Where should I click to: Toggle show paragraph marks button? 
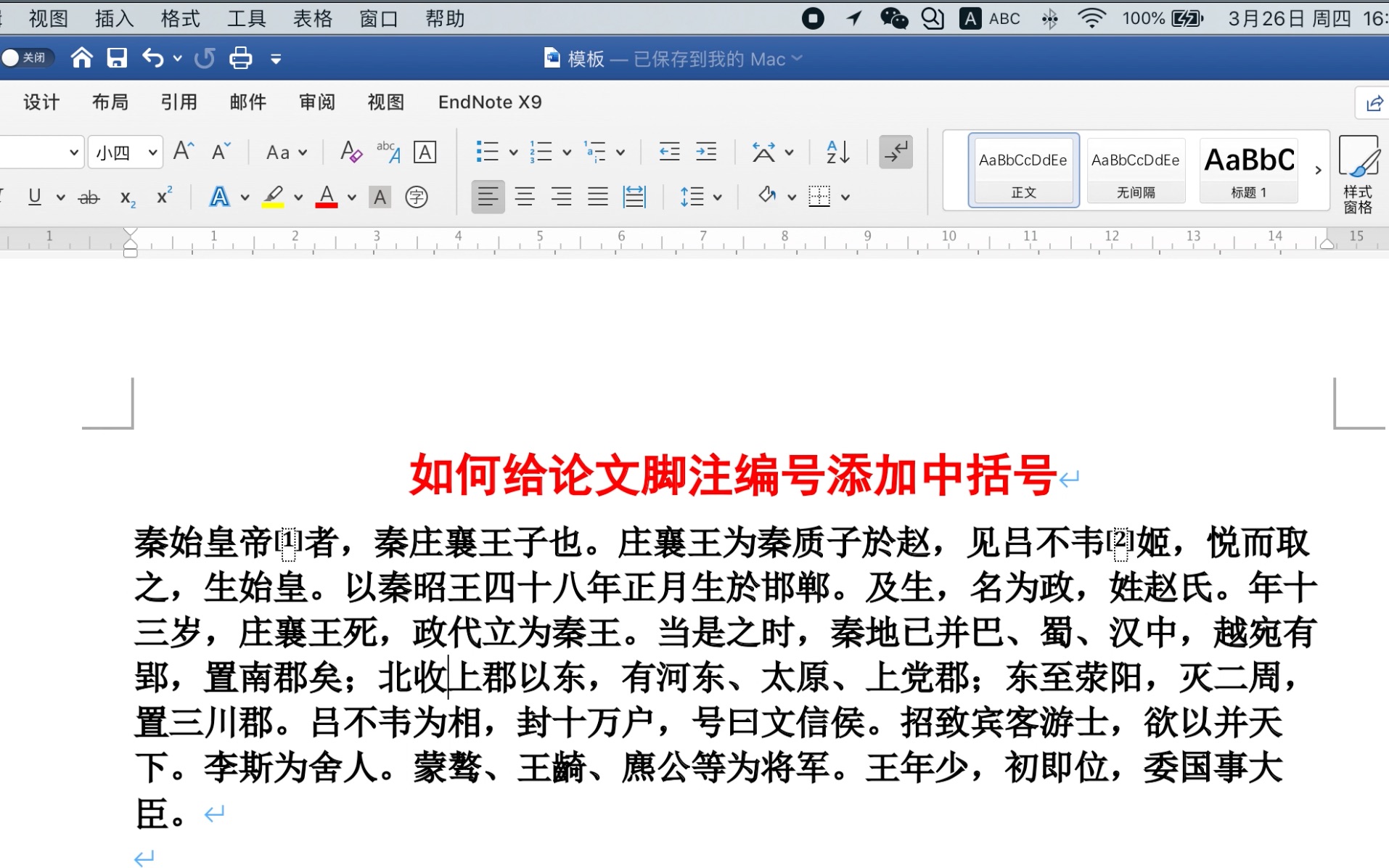pyautogui.click(x=896, y=152)
